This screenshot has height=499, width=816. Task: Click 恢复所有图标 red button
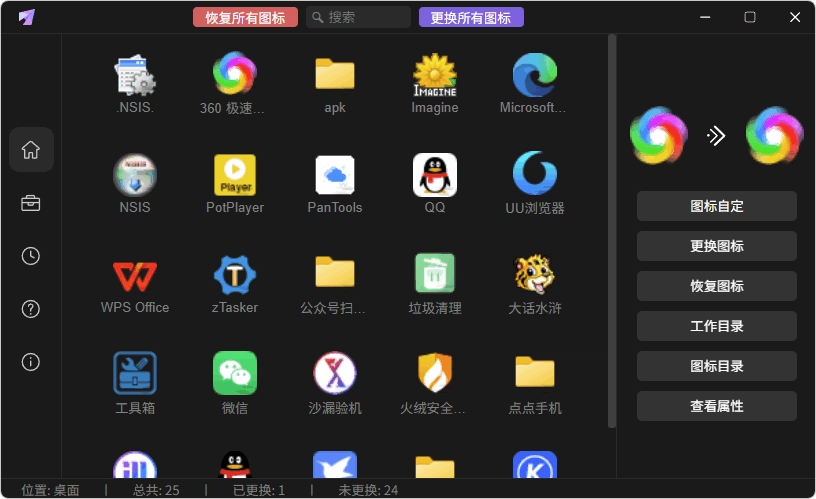[x=245, y=18]
